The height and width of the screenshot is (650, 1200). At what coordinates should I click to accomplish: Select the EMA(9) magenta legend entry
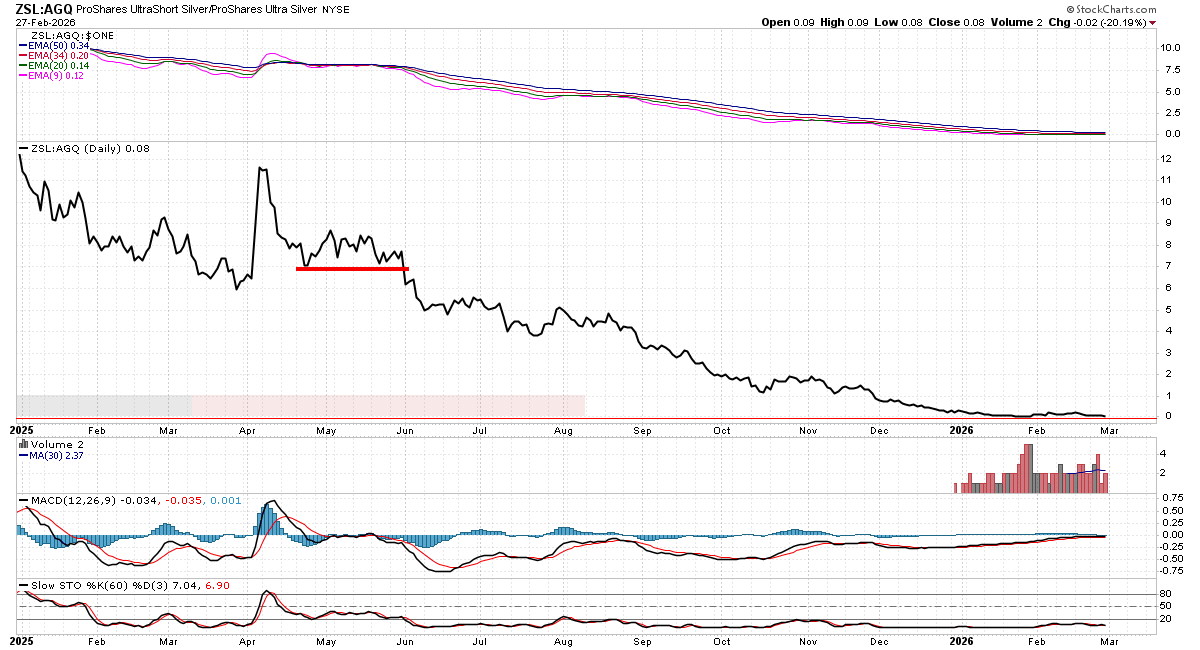[x=55, y=76]
